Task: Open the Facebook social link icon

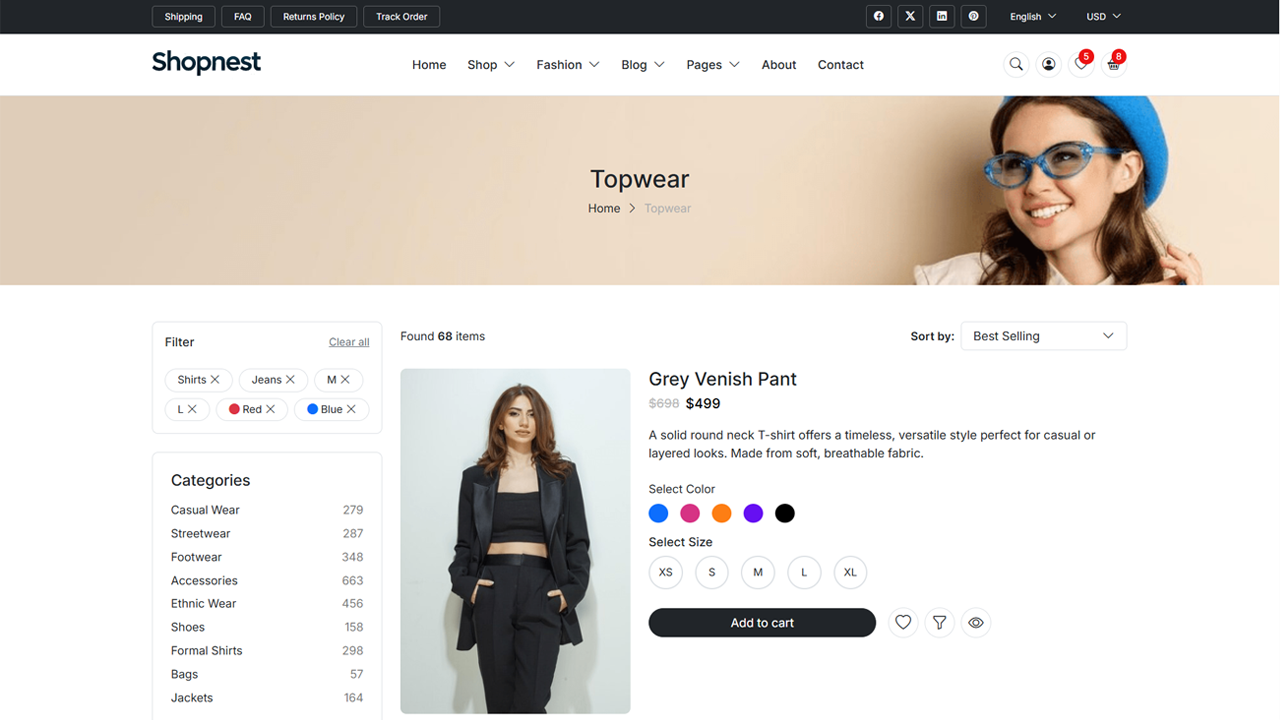Action: (878, 16)
